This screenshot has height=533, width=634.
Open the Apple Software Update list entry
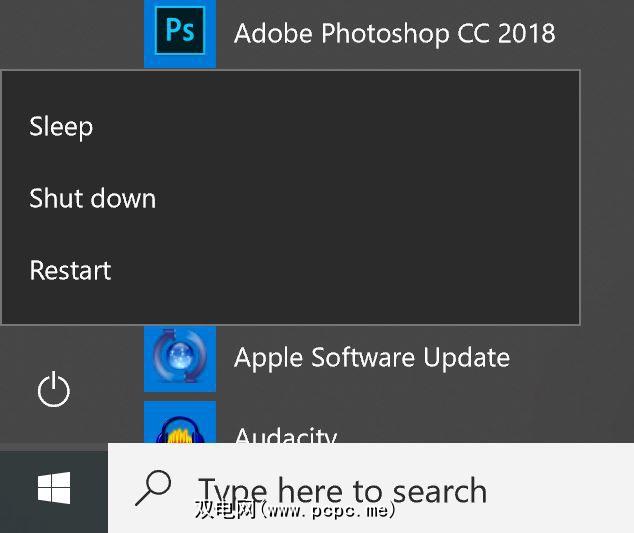click(371, 357)
